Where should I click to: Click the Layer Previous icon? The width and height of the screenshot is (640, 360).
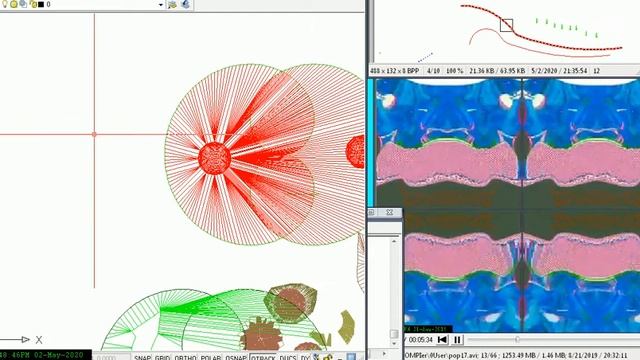click(186, 4)
